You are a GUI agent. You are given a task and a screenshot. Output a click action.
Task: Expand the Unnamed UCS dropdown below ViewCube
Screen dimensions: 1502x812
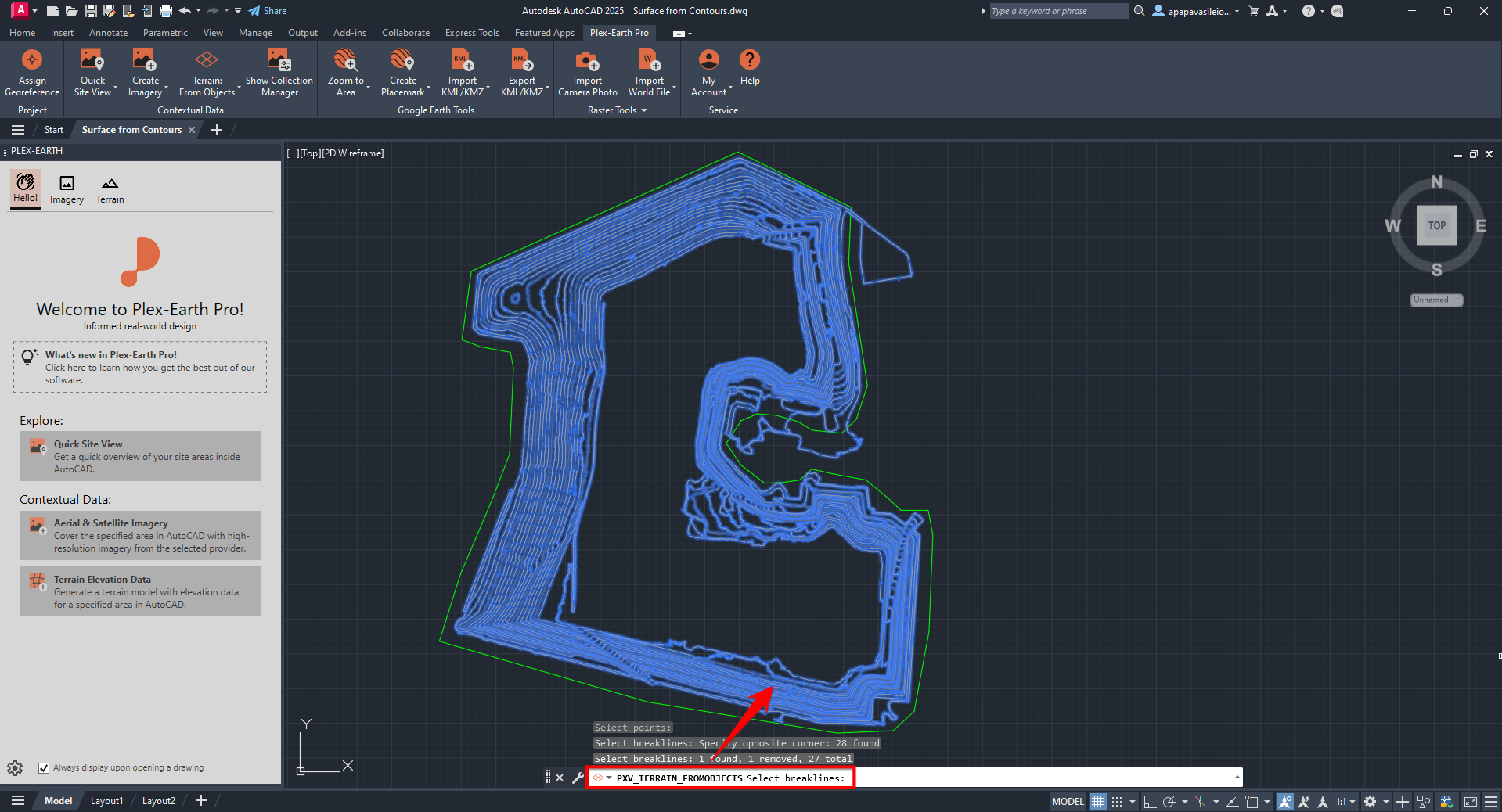1457,300
